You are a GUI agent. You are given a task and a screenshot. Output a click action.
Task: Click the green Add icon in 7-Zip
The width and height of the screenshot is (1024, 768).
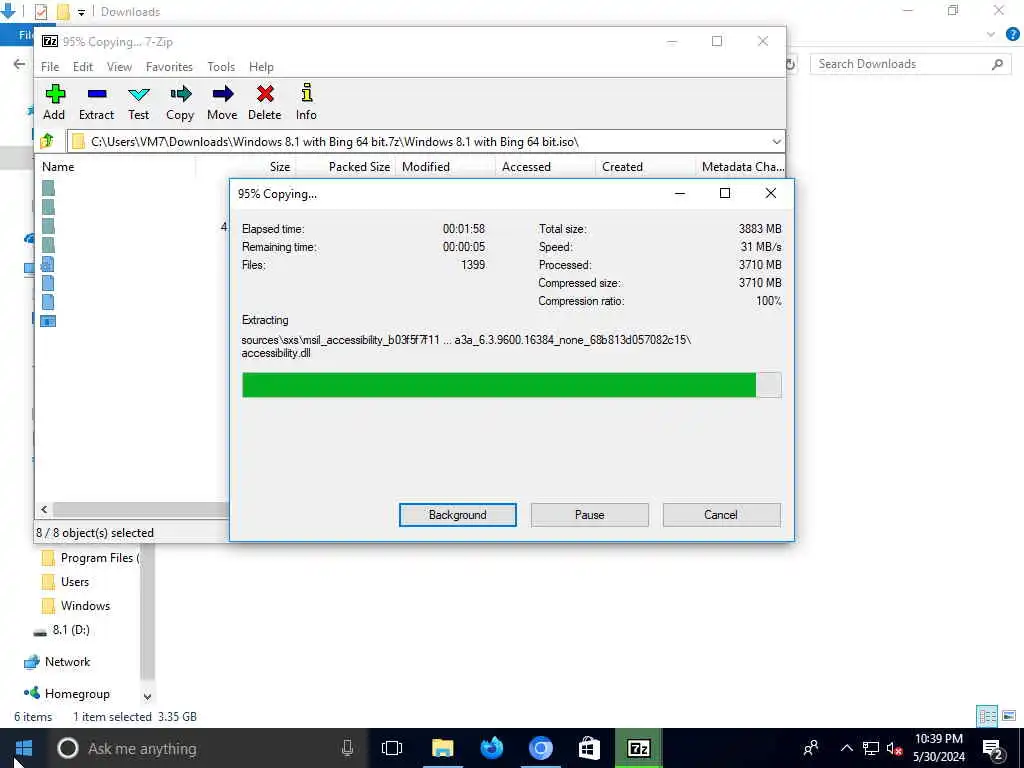[x=55, y=94]
